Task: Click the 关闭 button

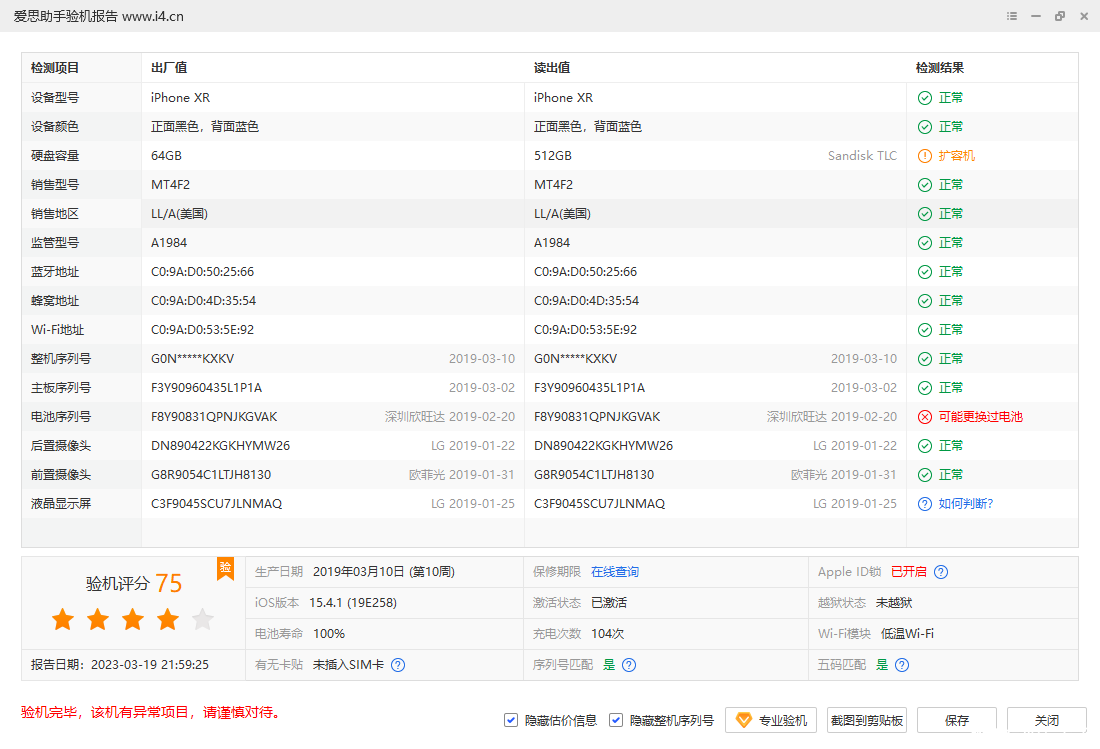Action: 1047,720
